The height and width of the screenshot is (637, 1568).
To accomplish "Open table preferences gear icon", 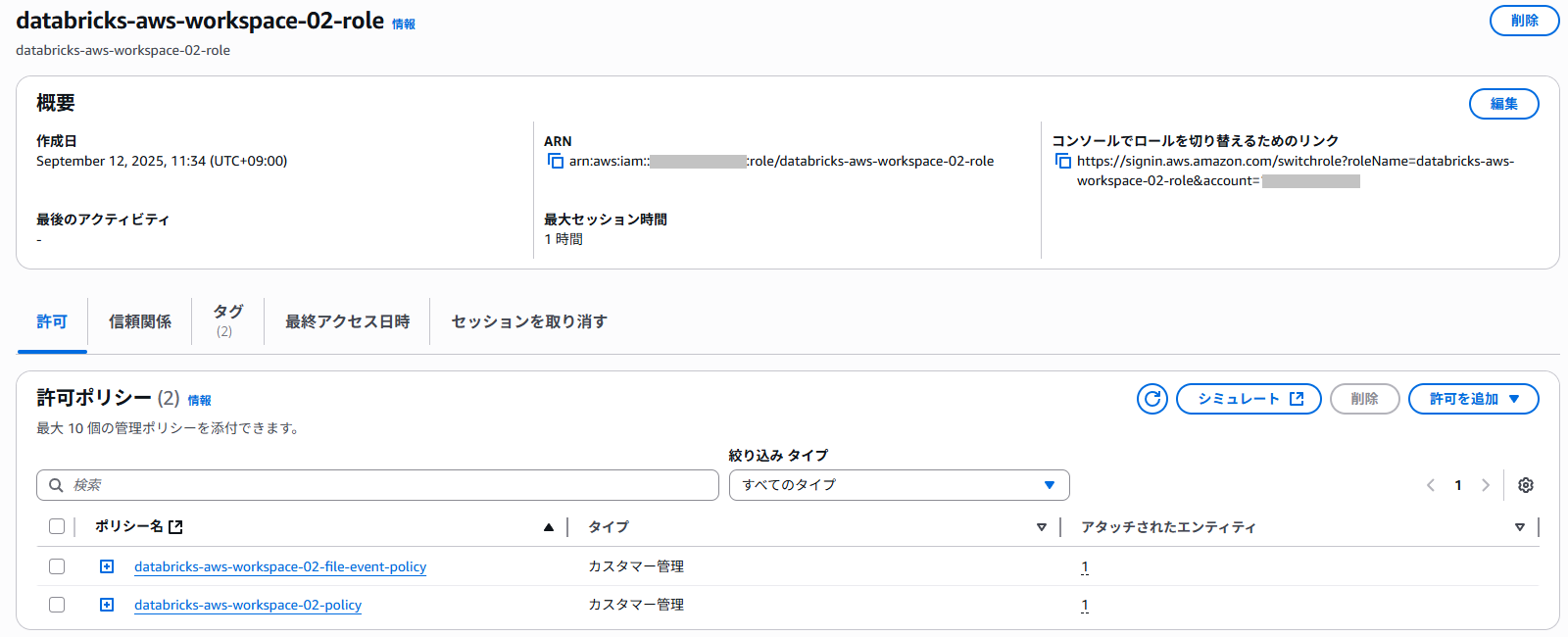I will (x=1526, y=485).
